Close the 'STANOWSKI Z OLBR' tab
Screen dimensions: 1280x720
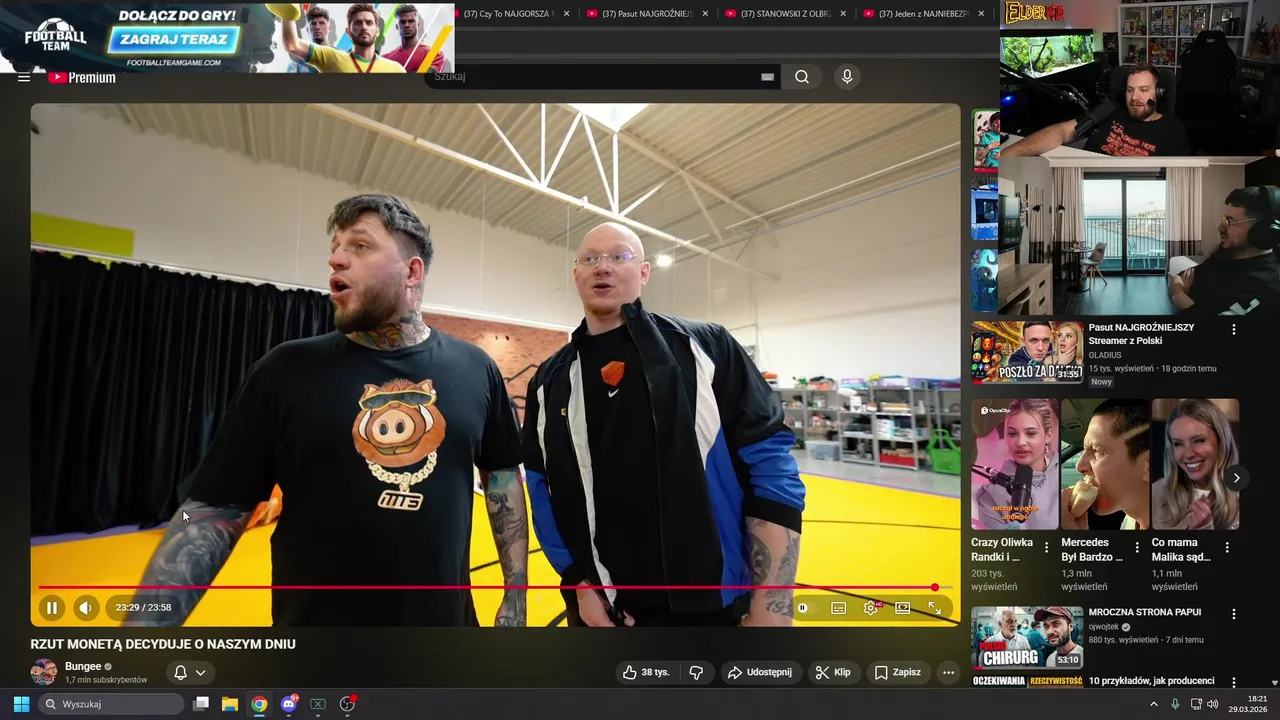pyautogui.click(x=843, y=14)
